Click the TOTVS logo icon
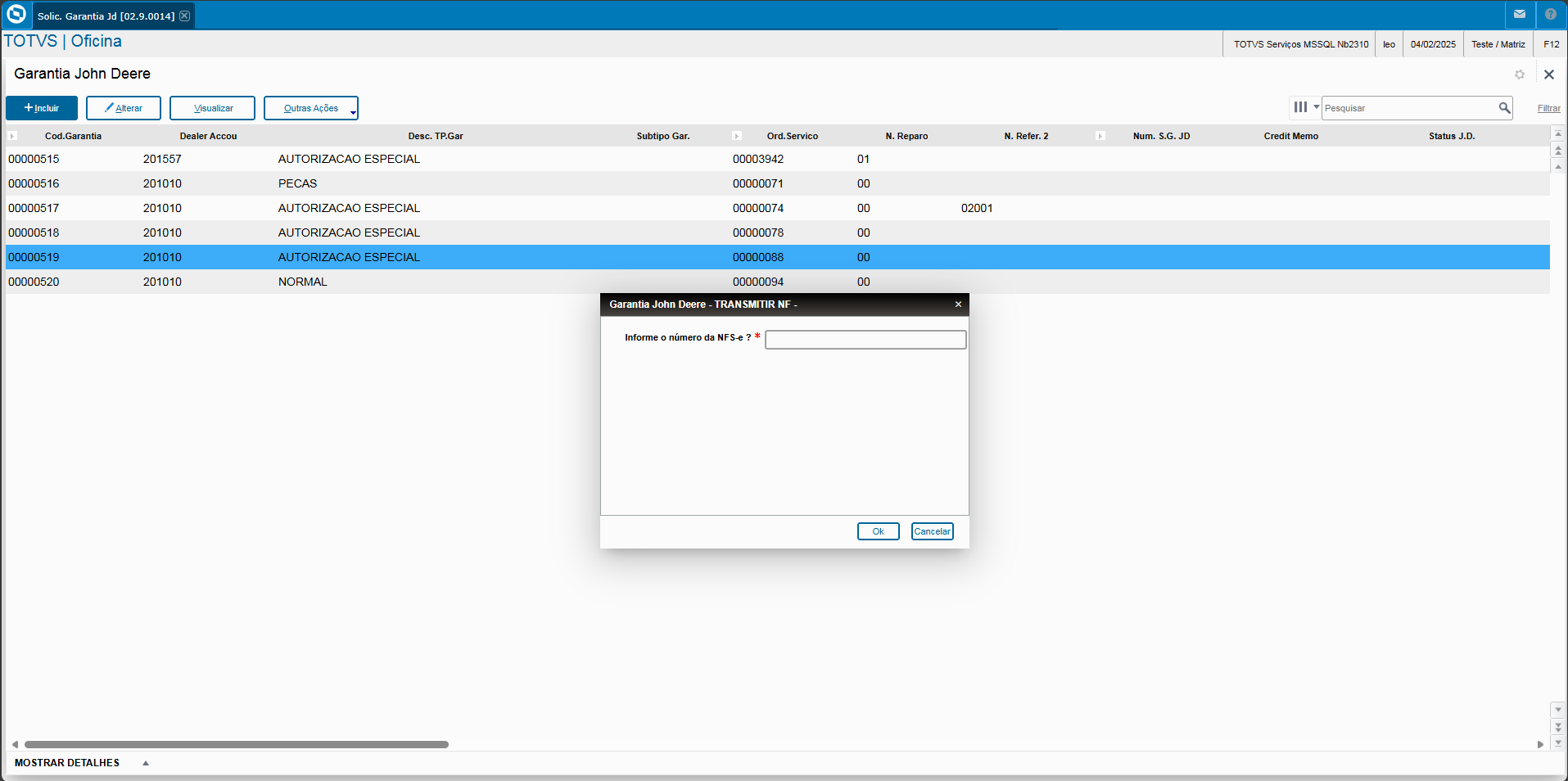The height and width of the screenshot is (781, 1568). coord(16,15)
